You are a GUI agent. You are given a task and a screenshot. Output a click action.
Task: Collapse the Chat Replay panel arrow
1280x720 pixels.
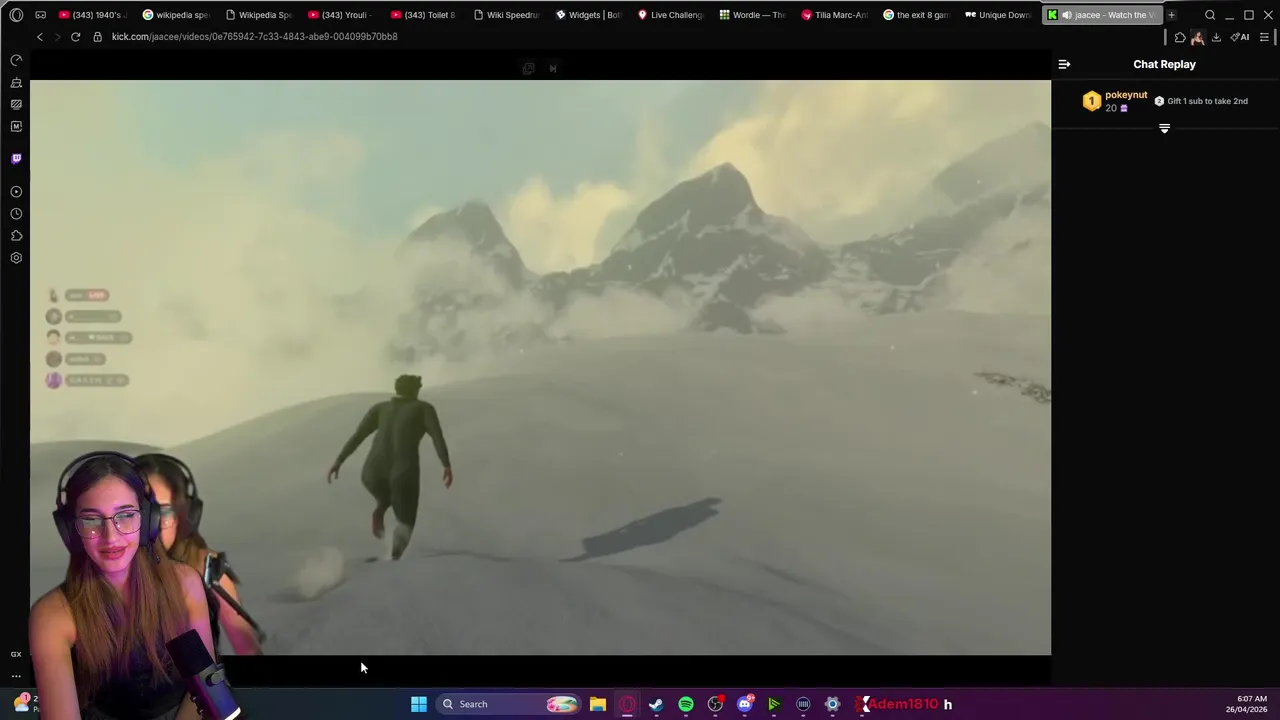coord(1064,64)
